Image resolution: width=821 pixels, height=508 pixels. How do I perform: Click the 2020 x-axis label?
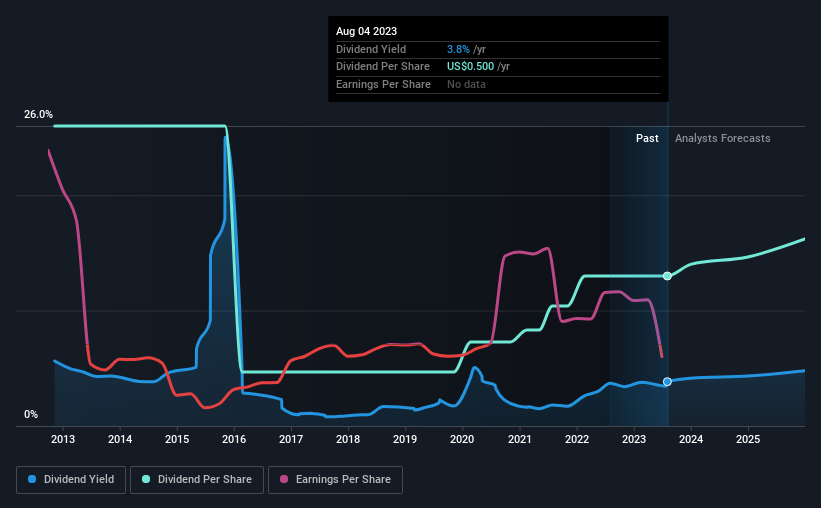pos(462,439)
